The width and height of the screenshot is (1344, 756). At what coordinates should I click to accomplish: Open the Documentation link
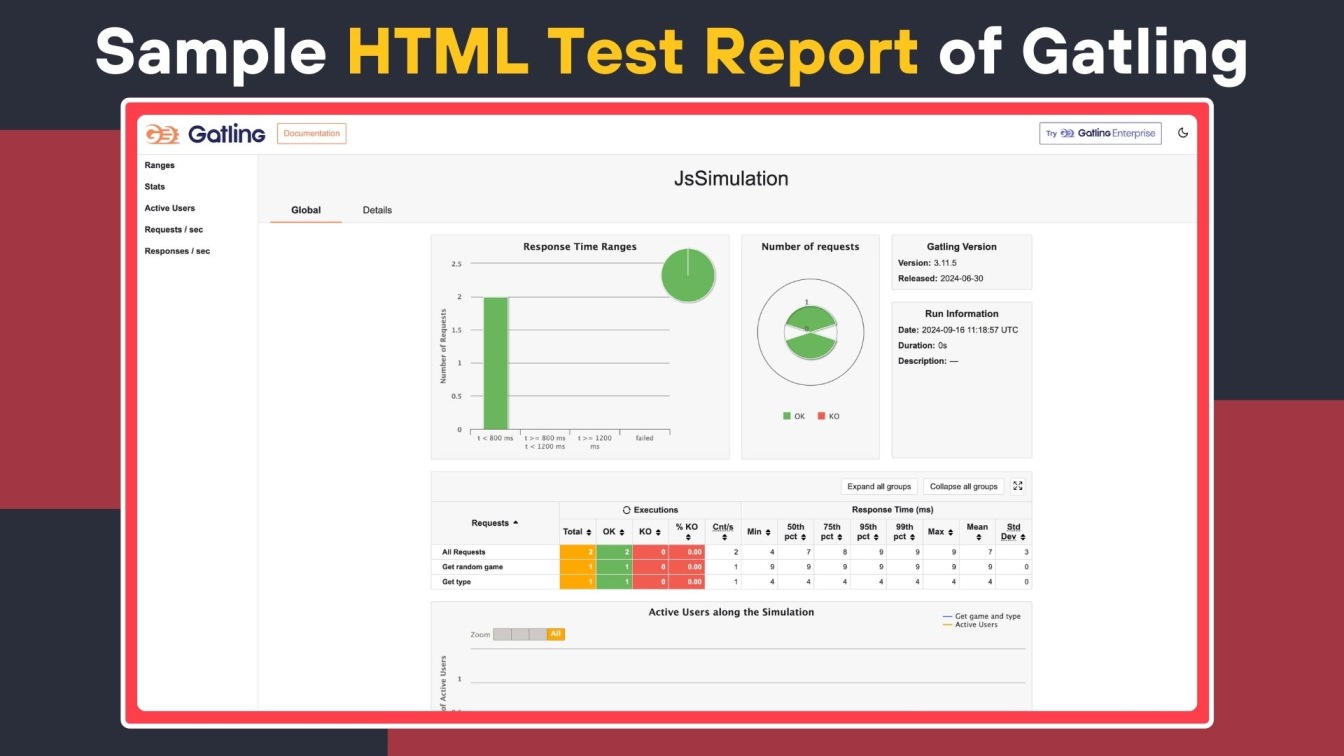pyautogui.click(x=312, y=133)
